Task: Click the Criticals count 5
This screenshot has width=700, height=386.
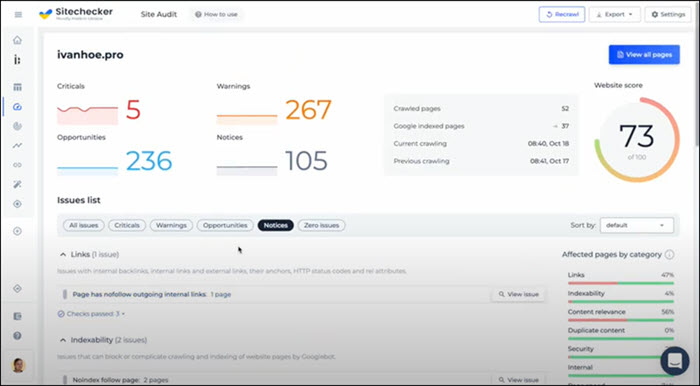Action: [133, 110]
